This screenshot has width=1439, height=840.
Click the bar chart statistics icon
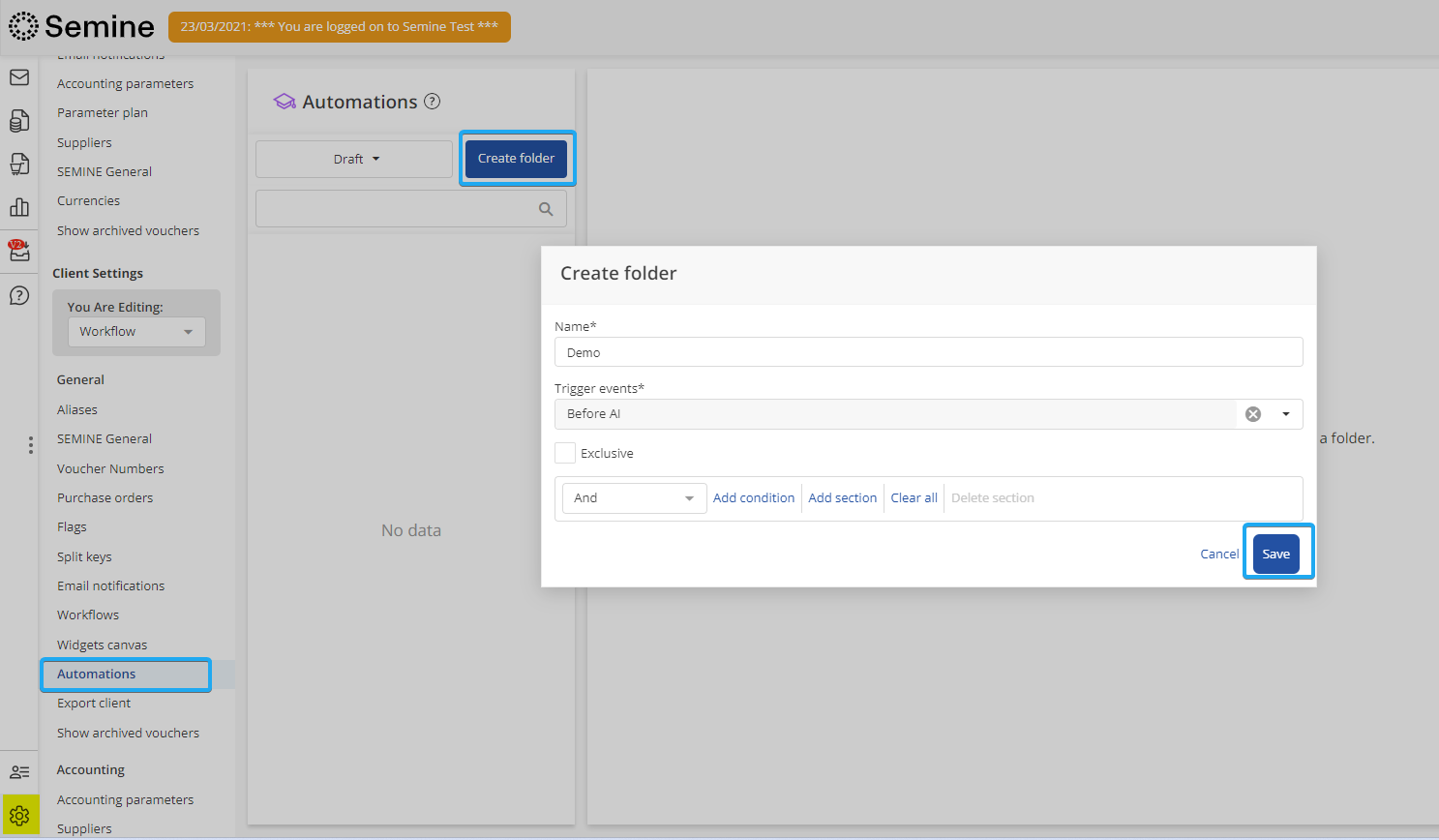tap(19, 207)
